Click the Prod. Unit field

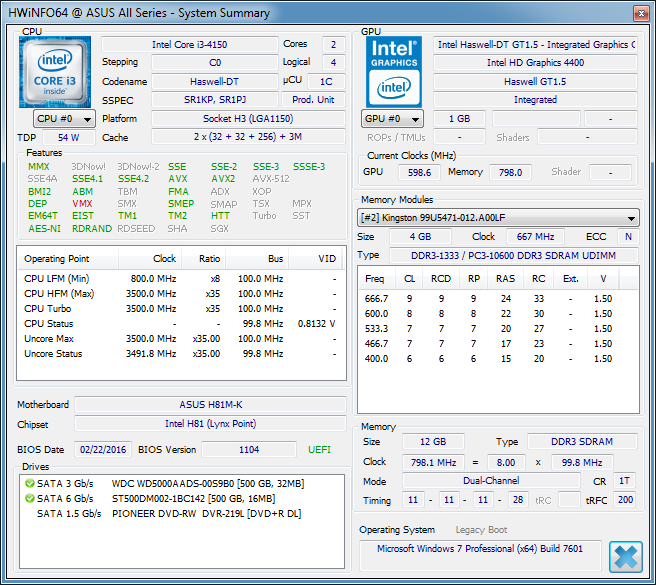[313, 100]
